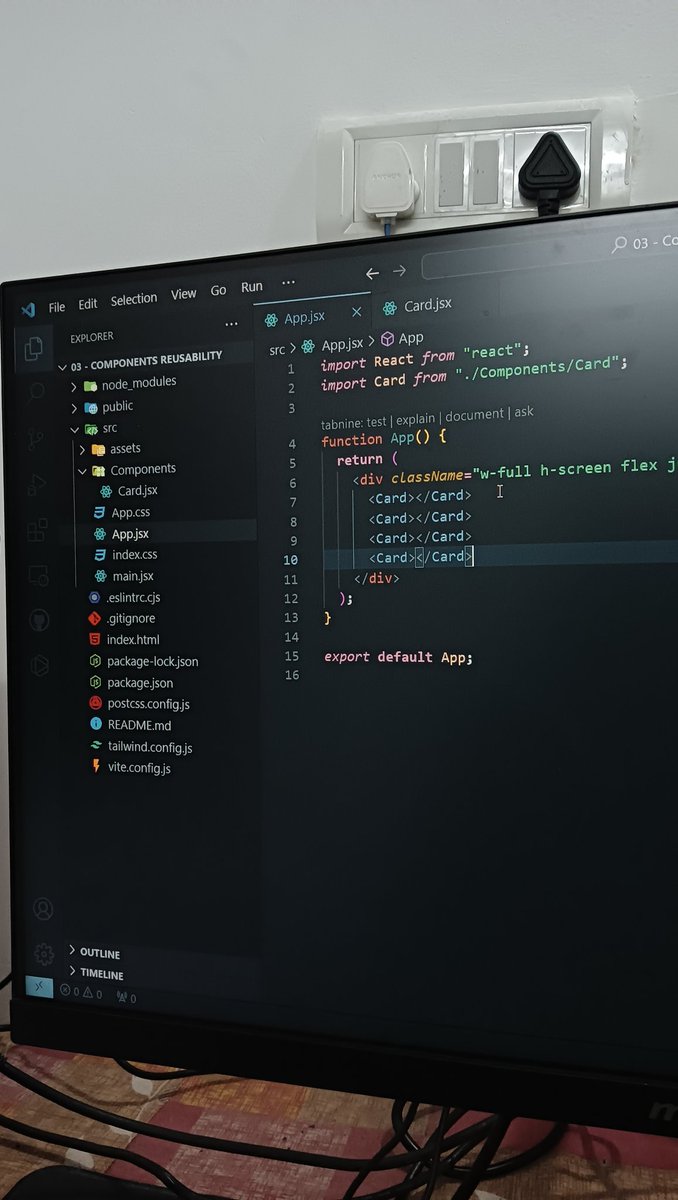Click the 'import React from' code line

point(425,356)
